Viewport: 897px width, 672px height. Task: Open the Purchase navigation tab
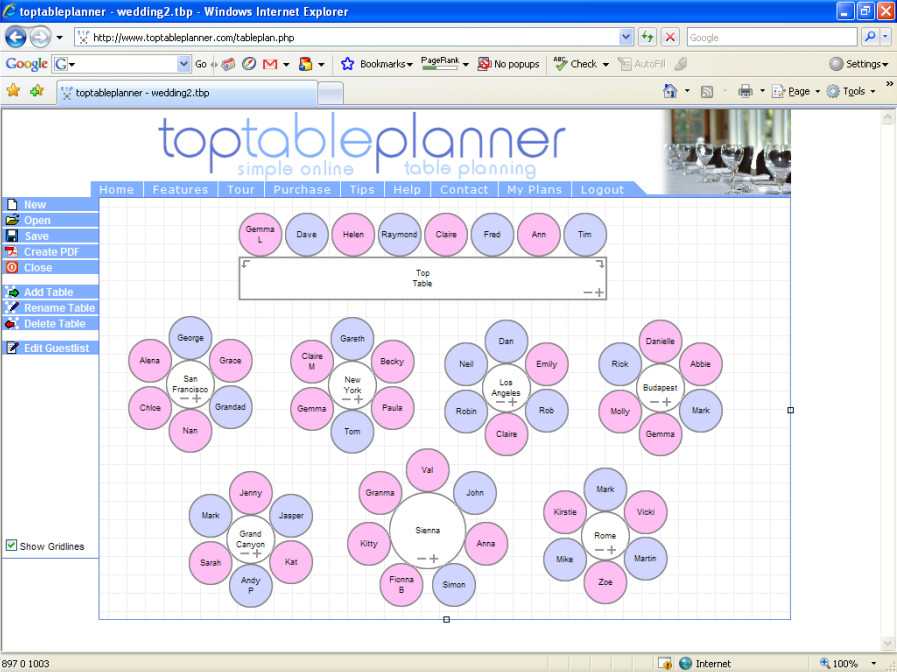[x=302, y=189]
